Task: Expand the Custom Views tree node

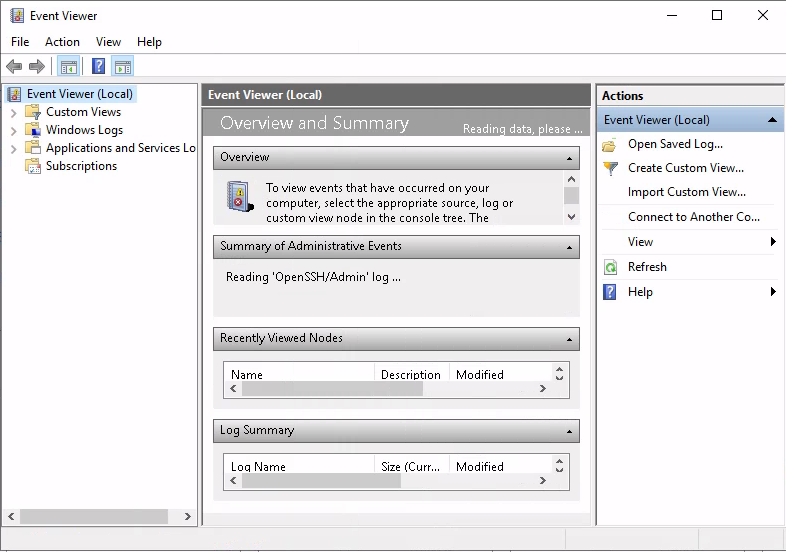Action: pyautogui.click(x=13, y=112)
